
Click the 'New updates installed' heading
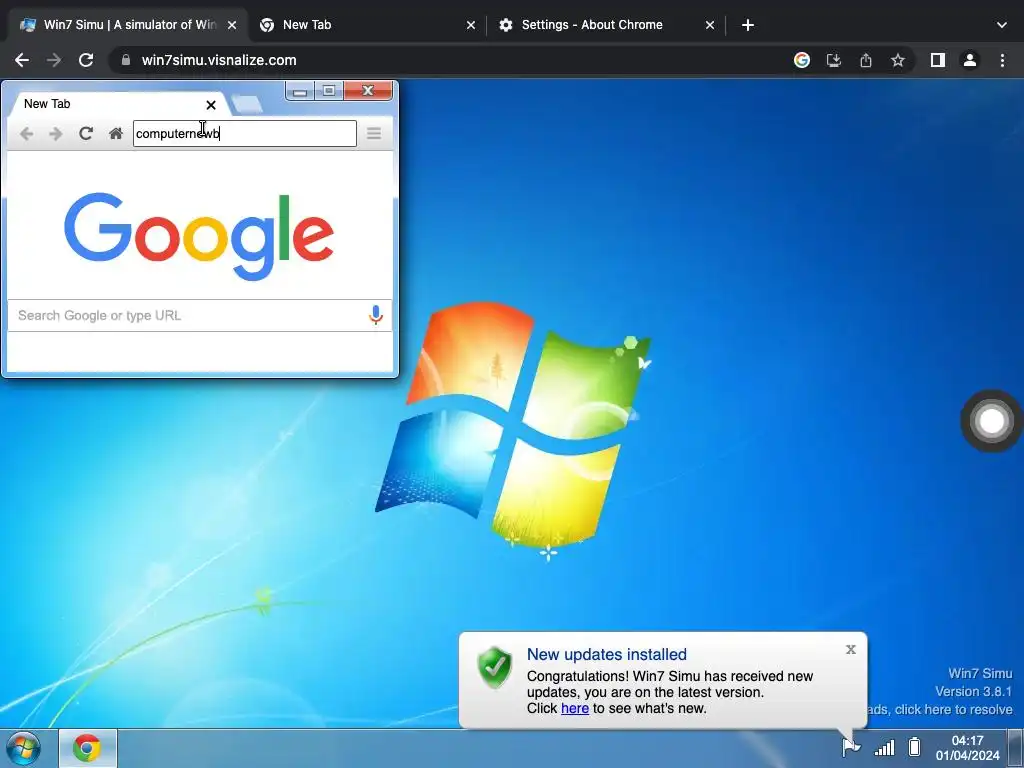(x=607, y=654)
